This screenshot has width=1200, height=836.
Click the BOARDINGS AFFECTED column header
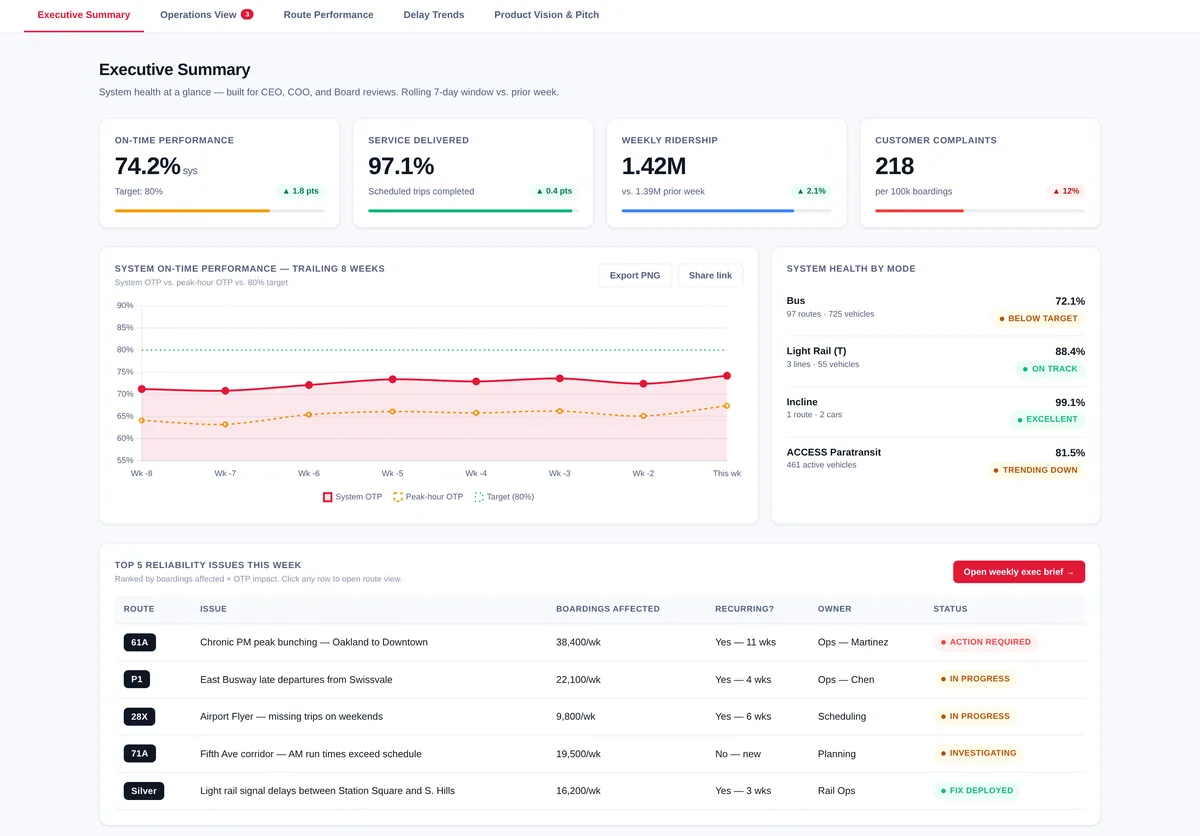(x=608, y=609)
